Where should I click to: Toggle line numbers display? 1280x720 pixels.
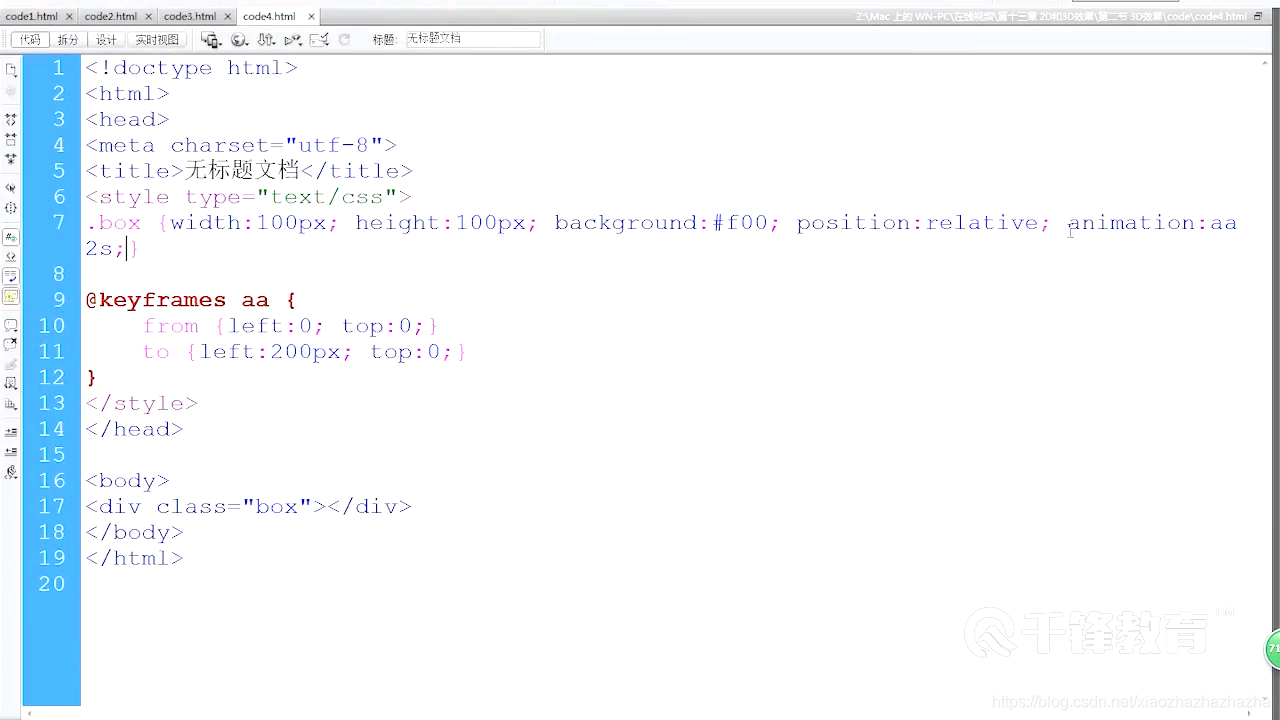(x=11, y=237)
